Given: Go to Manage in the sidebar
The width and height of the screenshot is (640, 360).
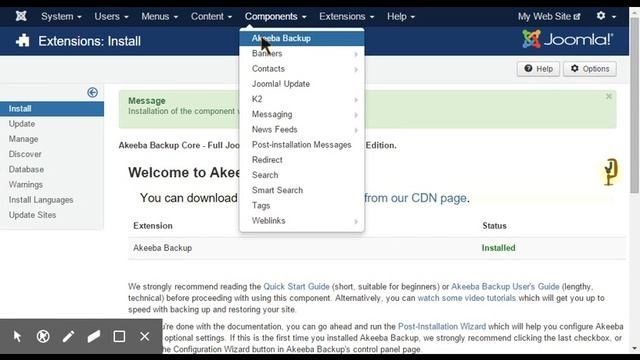Looking at the screenshot, I should pos(52,139).
